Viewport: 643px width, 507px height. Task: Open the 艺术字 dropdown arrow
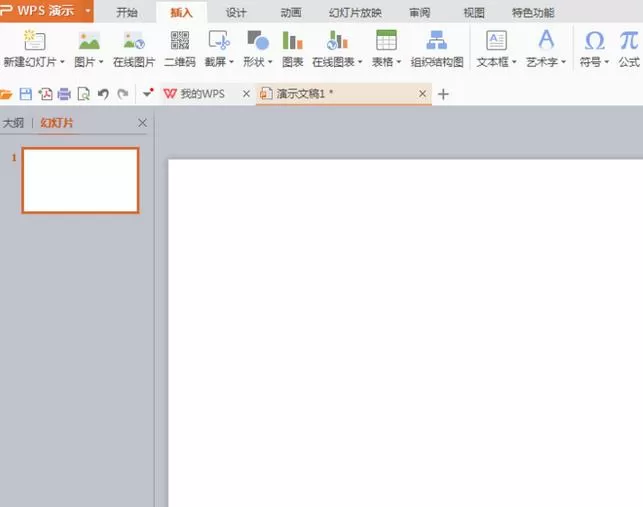click(x=563, y=62)
